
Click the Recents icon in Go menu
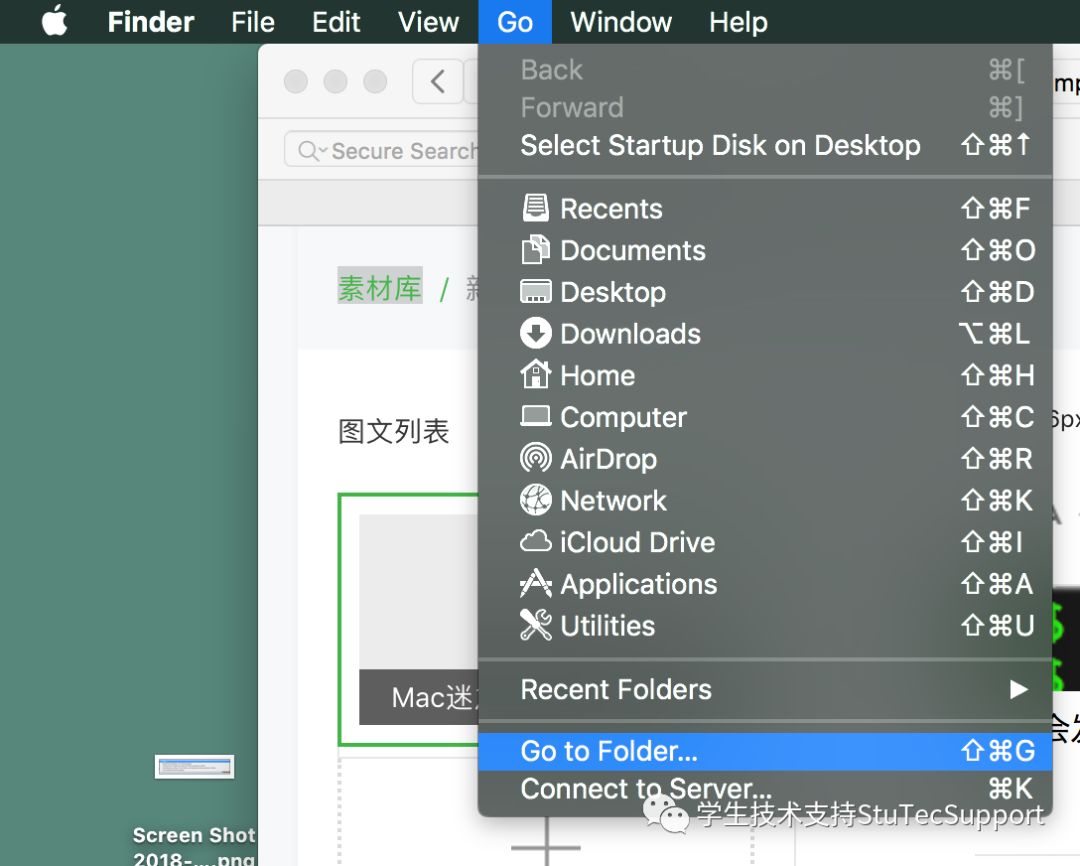536,208
